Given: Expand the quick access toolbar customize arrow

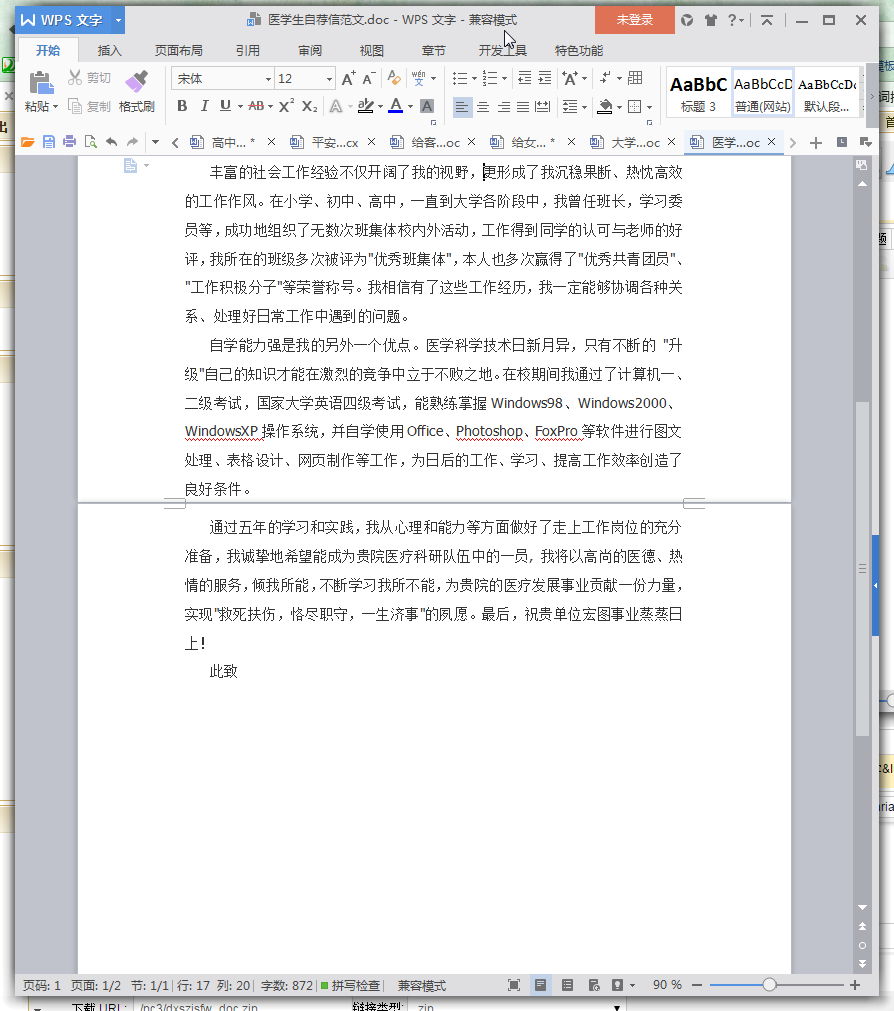Looking at the screenshot, I should [155, 142].
